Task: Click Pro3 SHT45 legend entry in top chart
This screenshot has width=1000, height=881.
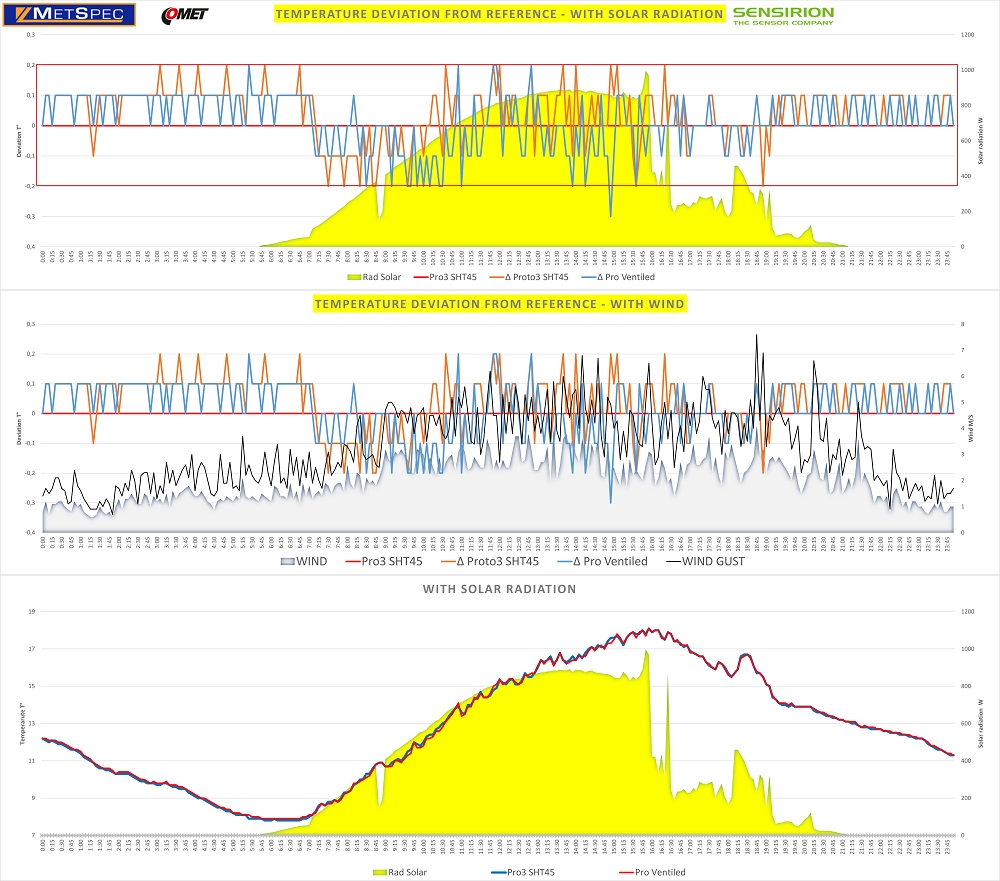Action: click(448, 275)
